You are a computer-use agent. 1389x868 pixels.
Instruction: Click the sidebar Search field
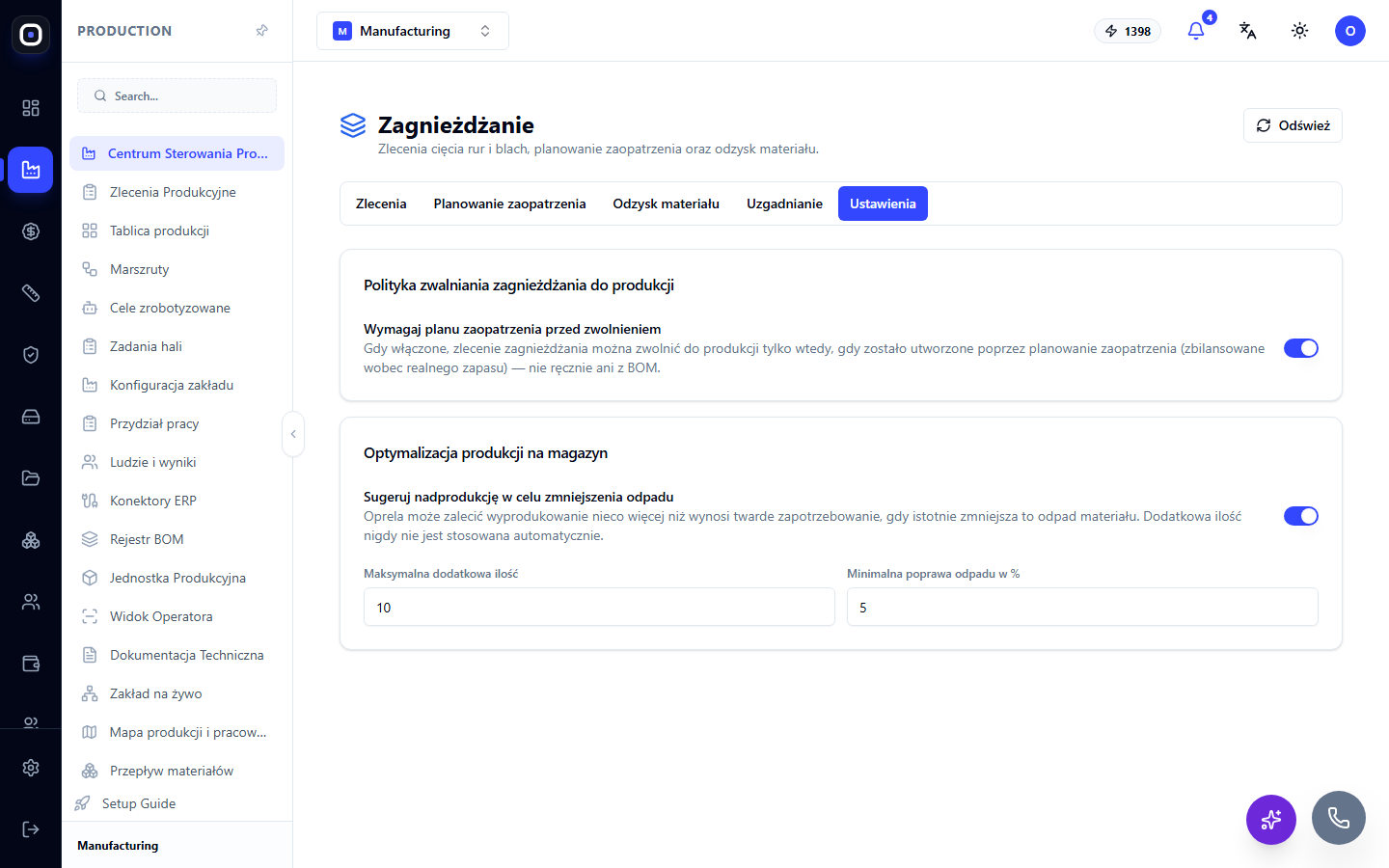(x=177, y=95)
